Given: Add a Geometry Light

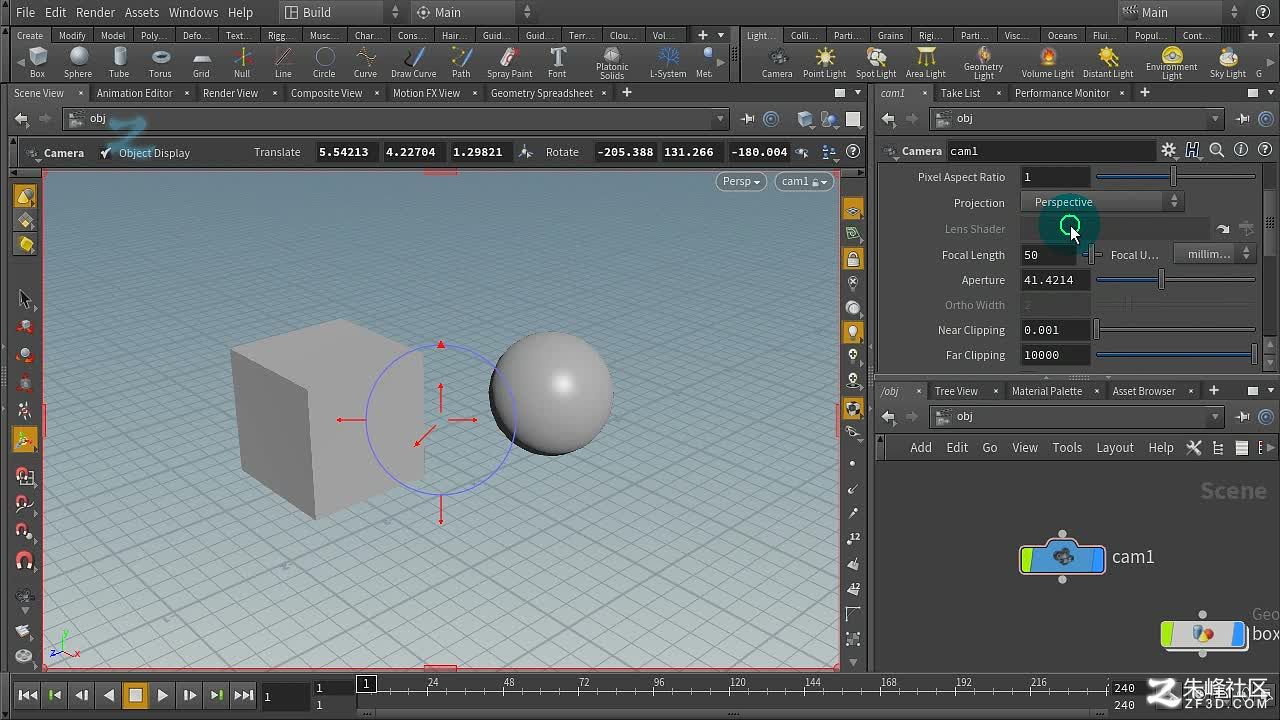Looking at the screenshot, I should pyautogui.click(x=984, y=63).
